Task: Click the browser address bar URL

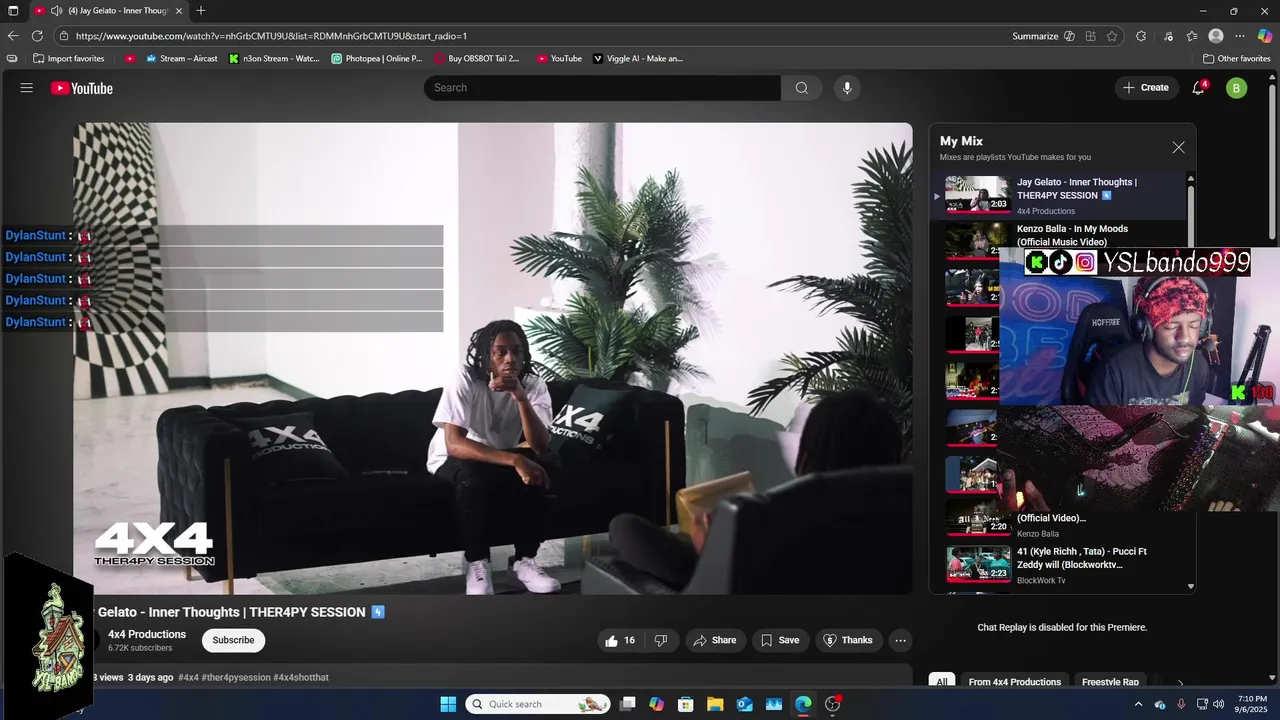Action: tap(272, 36)
